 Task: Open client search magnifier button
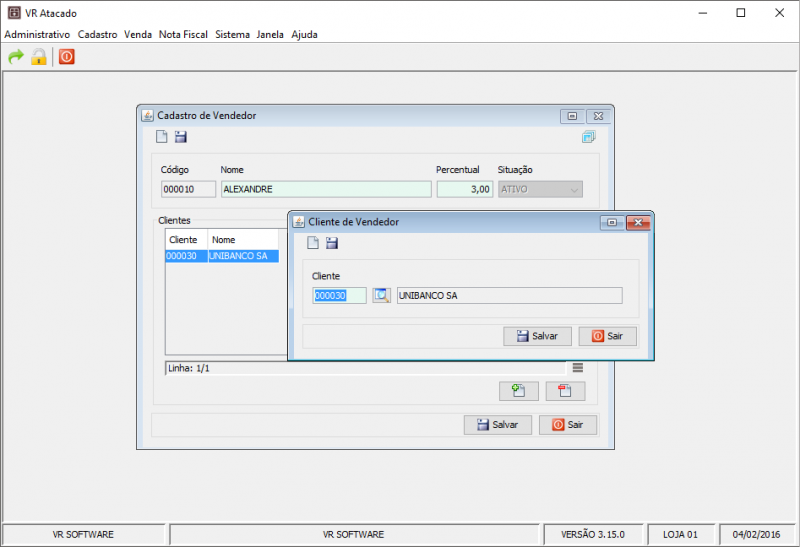[381, 295]
